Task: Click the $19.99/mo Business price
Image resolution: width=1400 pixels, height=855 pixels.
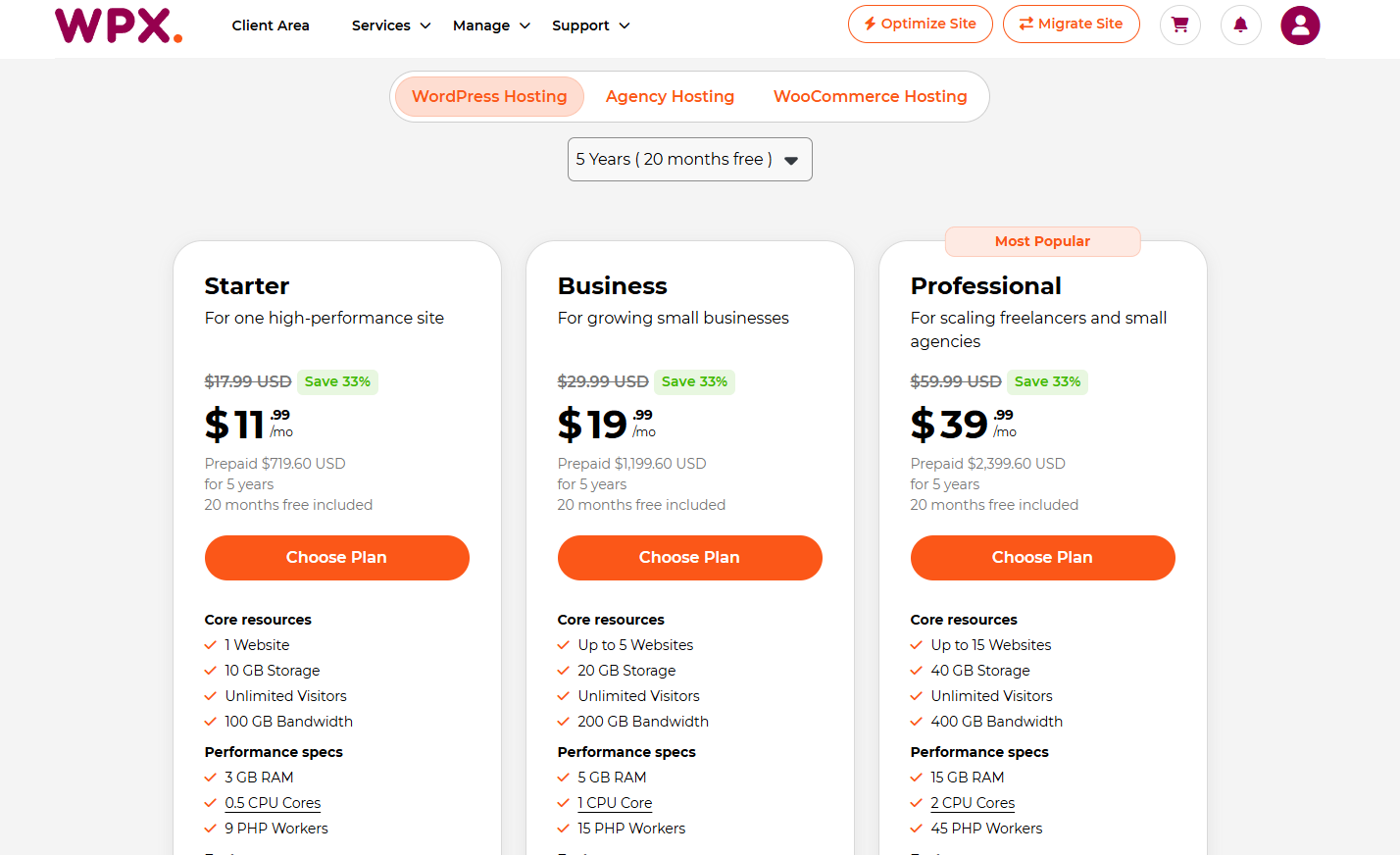Action: pos(607,424)
